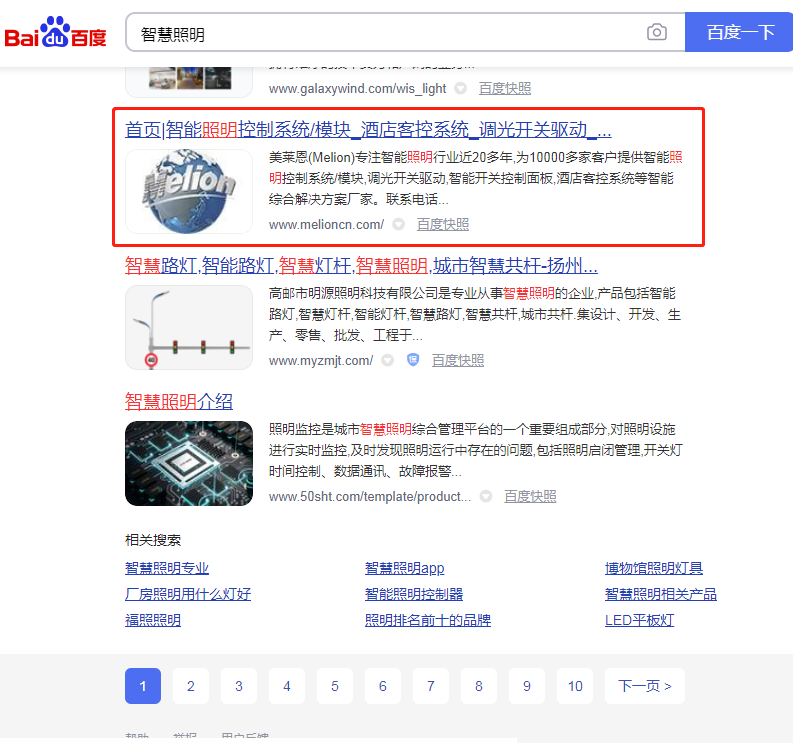Click the blue shield verification icon
Screen dimensions: 793x743
click(x=413, y=360)
